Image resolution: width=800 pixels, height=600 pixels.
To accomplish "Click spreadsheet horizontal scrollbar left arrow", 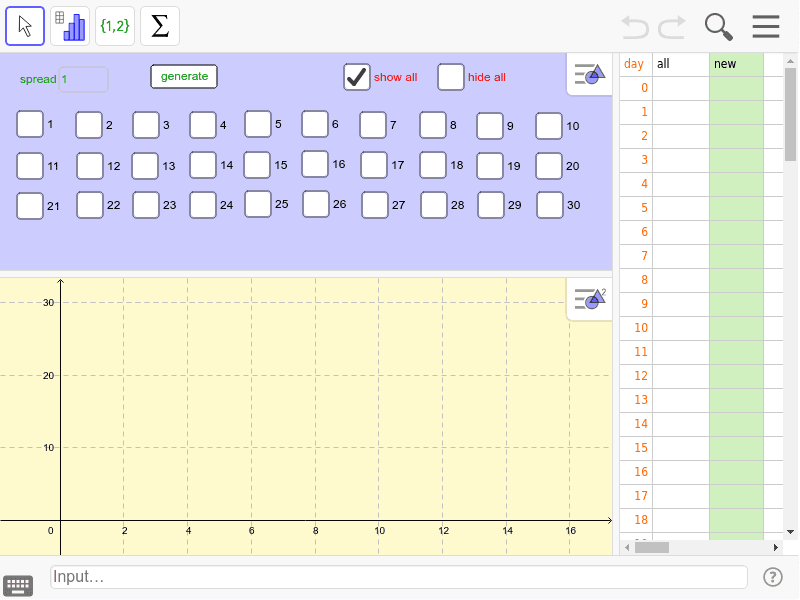I will (x=627, y=547).
